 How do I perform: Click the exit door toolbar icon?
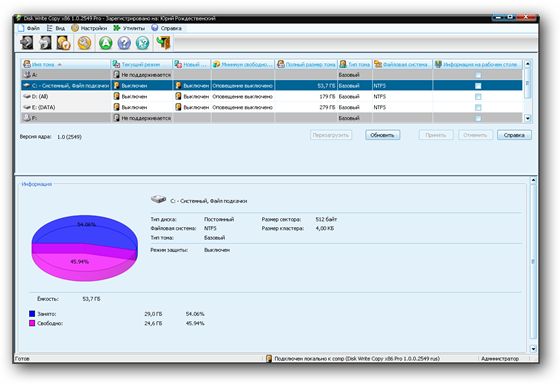[163, 43]
